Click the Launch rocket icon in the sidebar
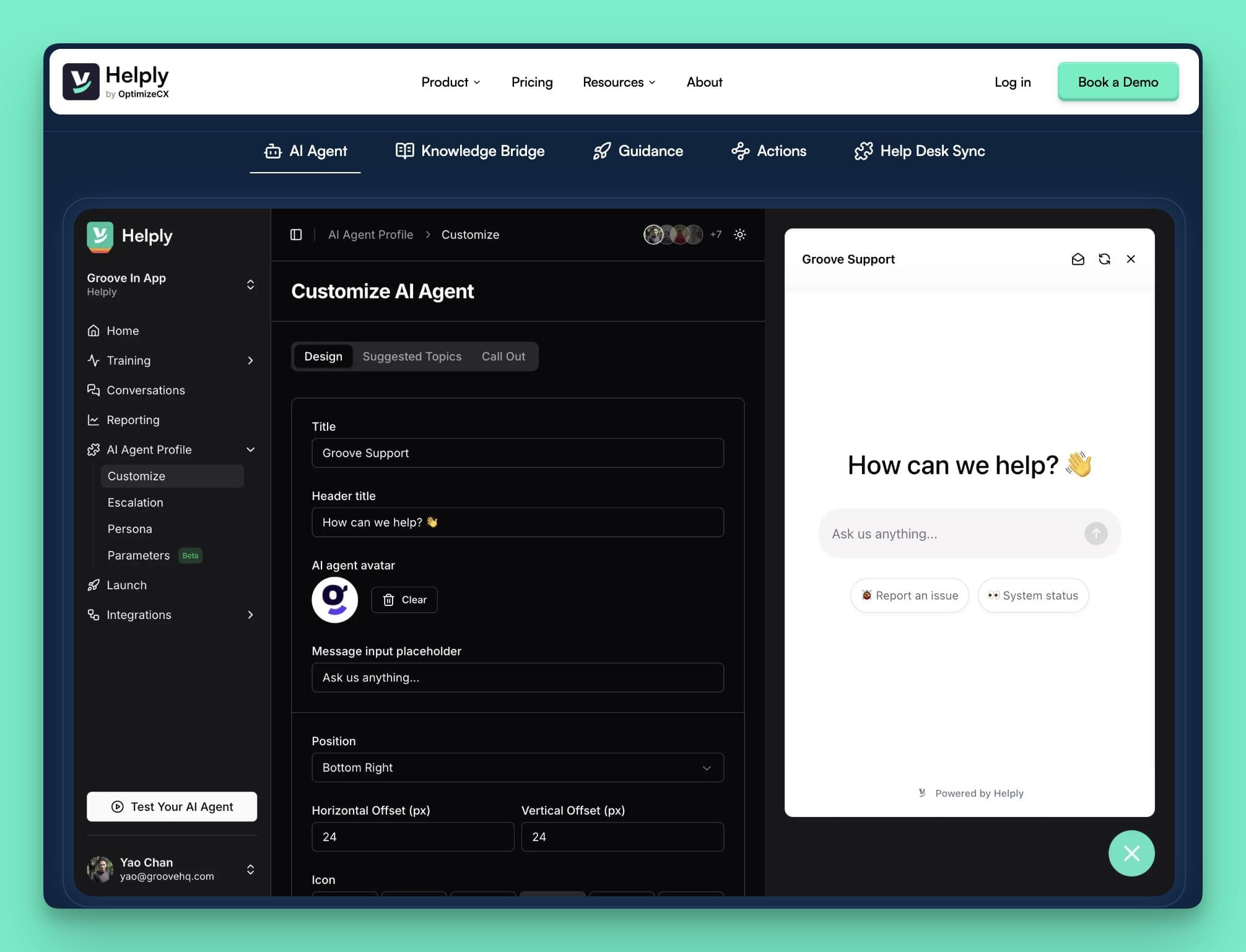 pyautogui.click(x=94, y=585)
